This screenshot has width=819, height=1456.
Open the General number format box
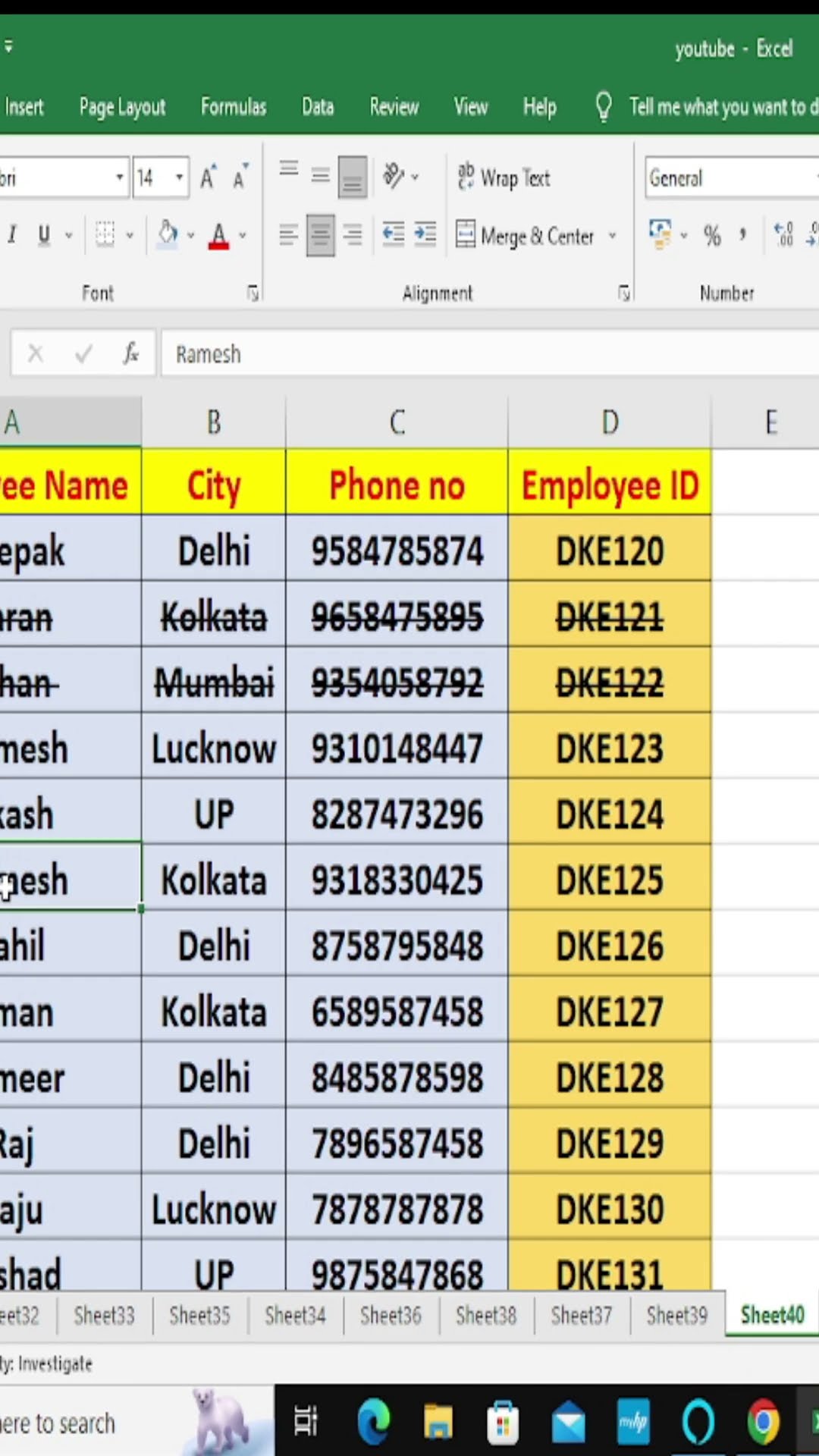pos(731,177)
